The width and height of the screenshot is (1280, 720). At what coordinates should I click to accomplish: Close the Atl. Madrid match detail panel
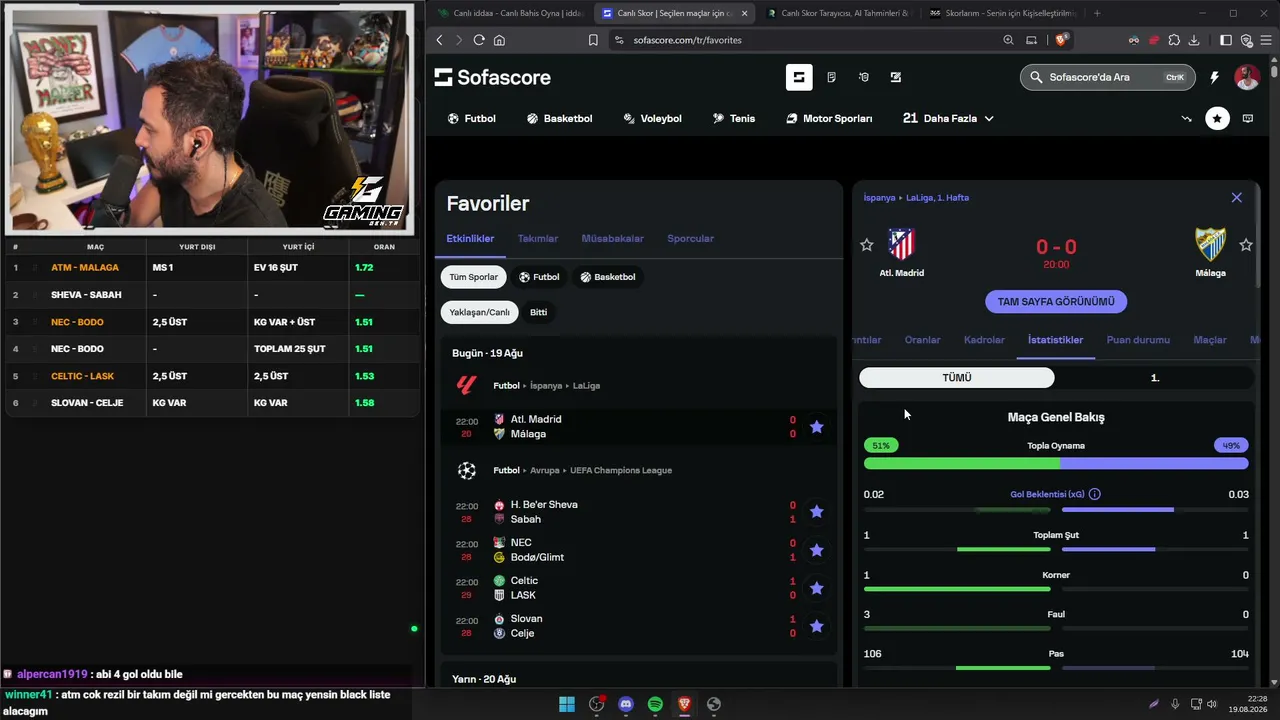tap(1237, 198)
